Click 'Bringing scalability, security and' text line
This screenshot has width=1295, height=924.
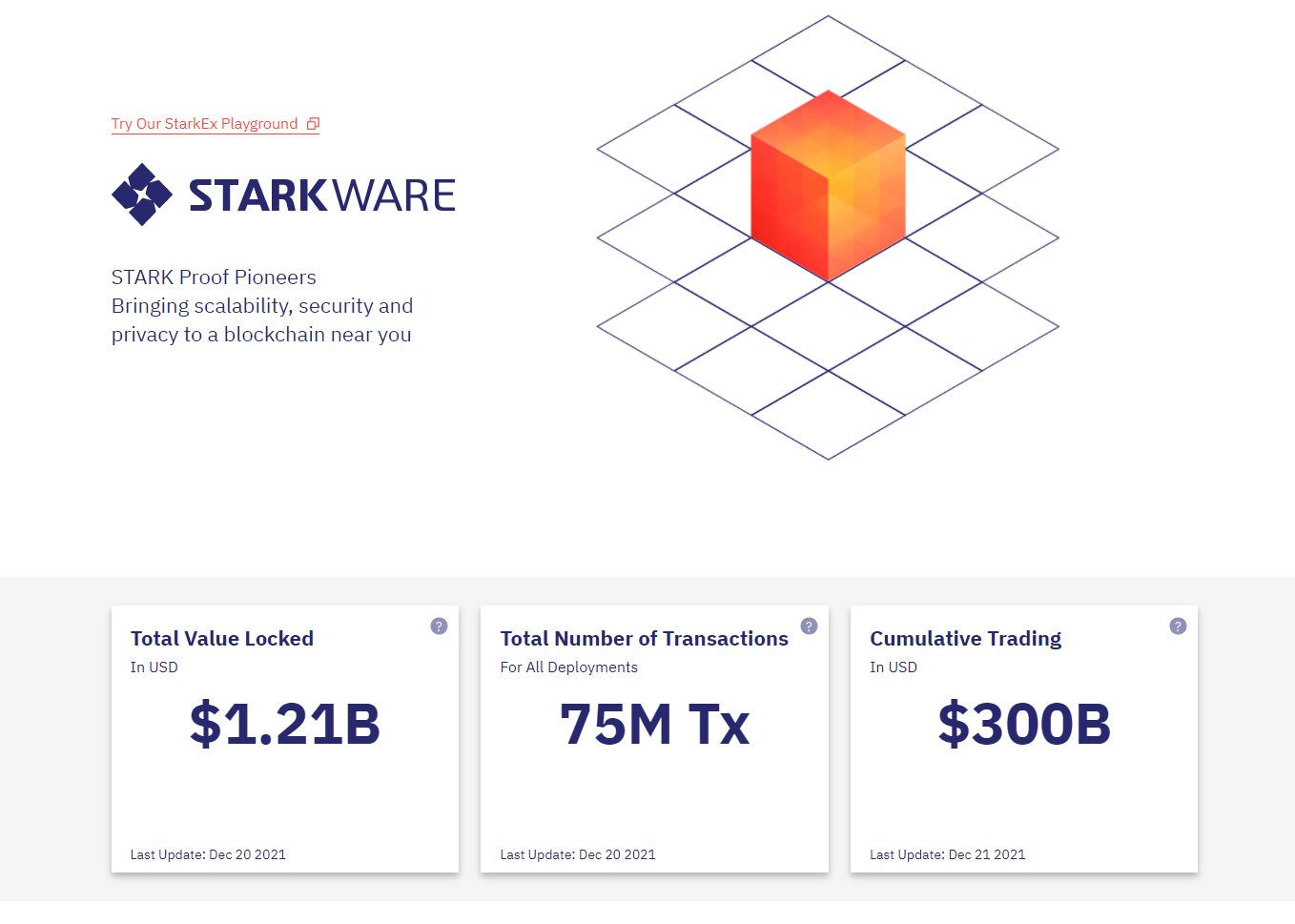click(262, 306)
